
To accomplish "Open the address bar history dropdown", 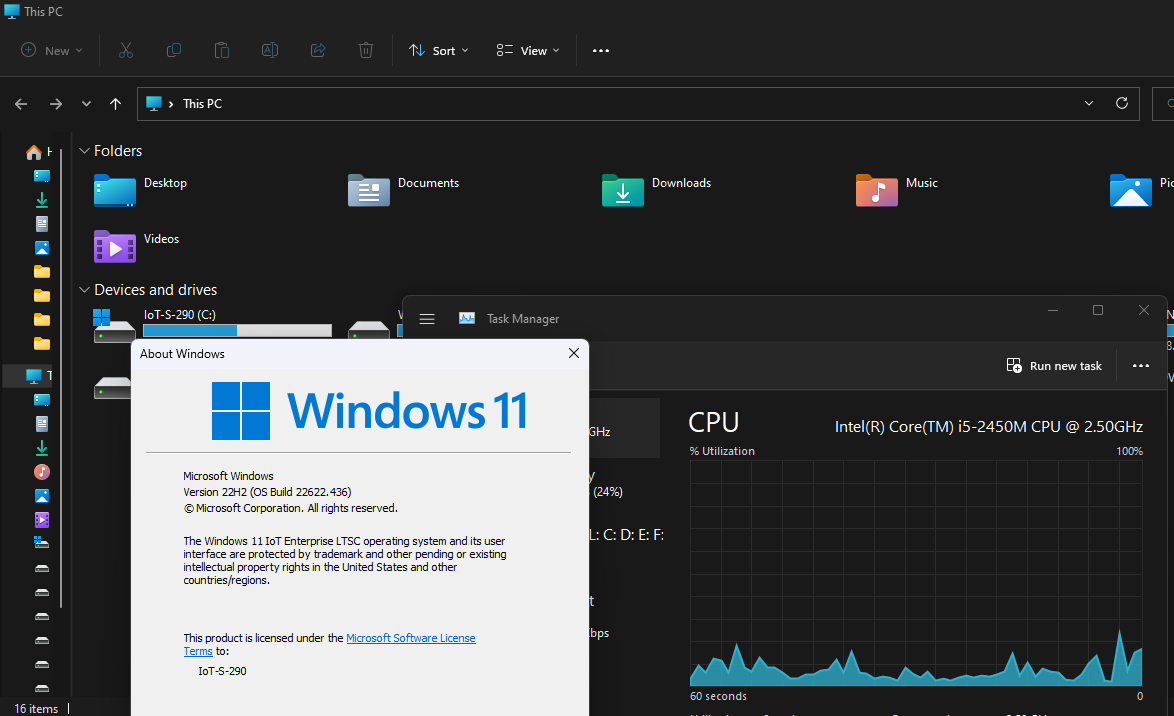I will (x=1089, y=103).
